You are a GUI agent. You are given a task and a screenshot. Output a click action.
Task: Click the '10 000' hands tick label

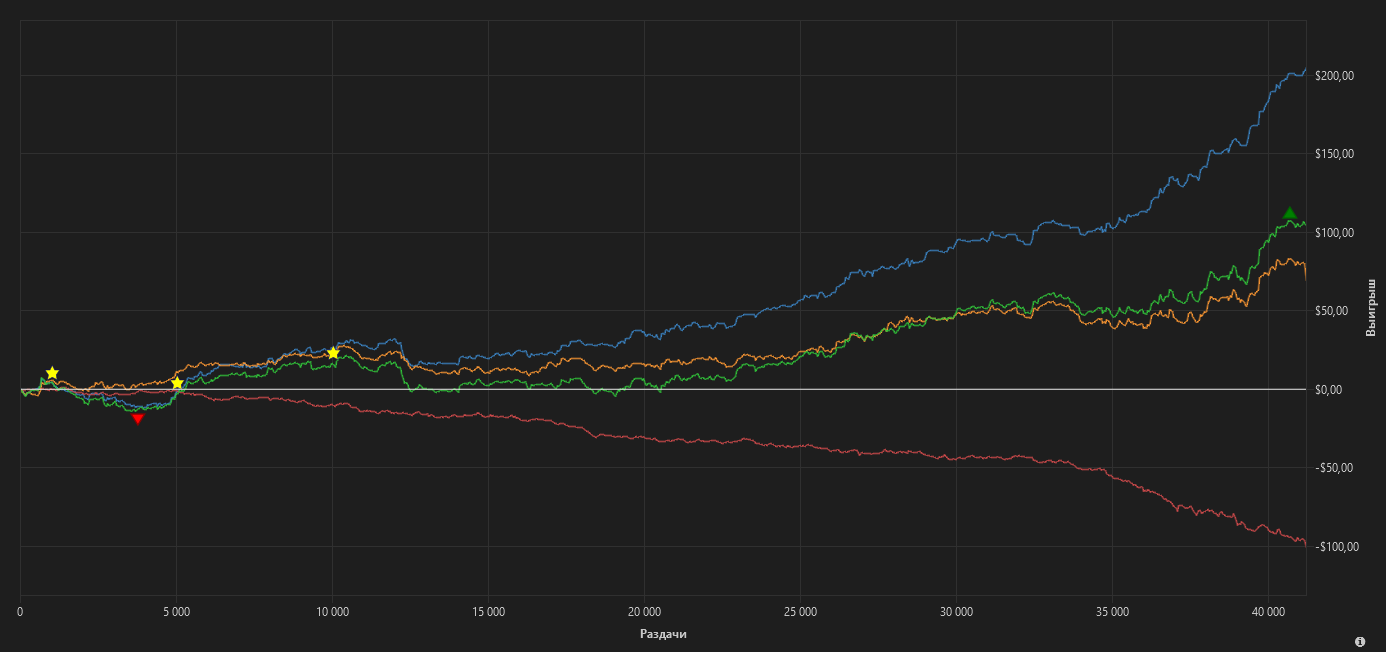[x=332, y=611]
